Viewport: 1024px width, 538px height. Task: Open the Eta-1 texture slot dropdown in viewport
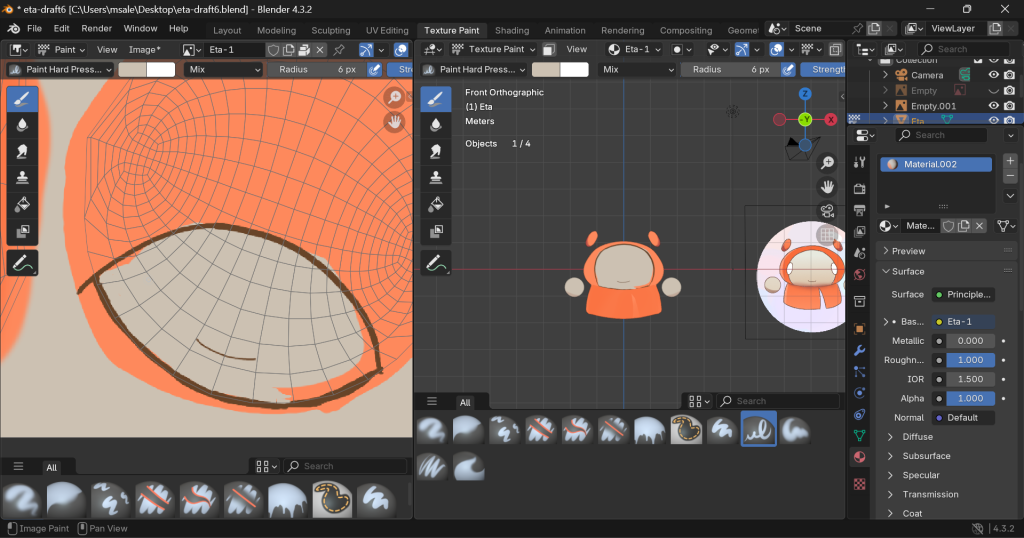point(633,49)
